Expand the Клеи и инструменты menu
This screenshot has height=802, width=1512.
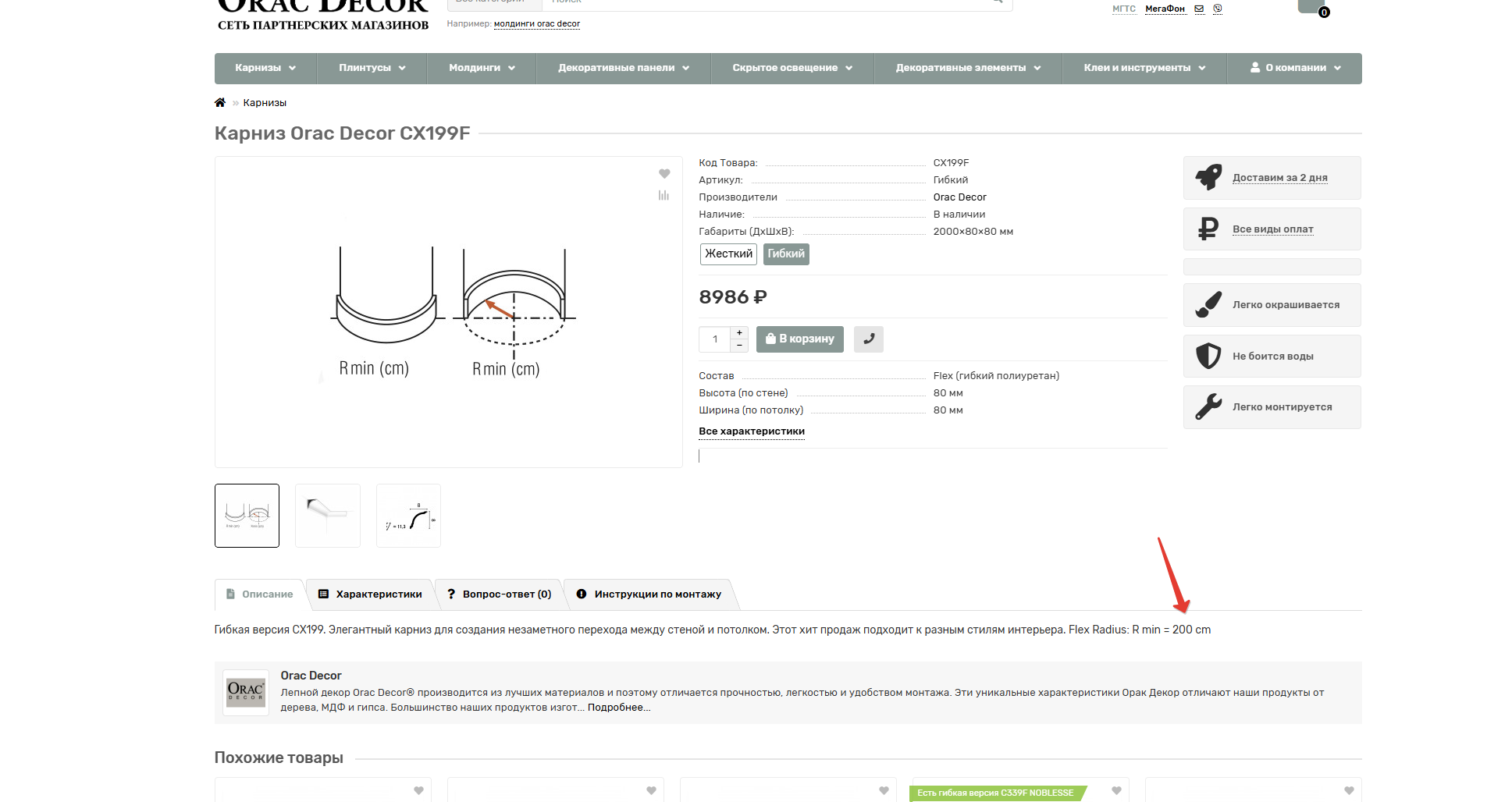(x=1144, y=68)
